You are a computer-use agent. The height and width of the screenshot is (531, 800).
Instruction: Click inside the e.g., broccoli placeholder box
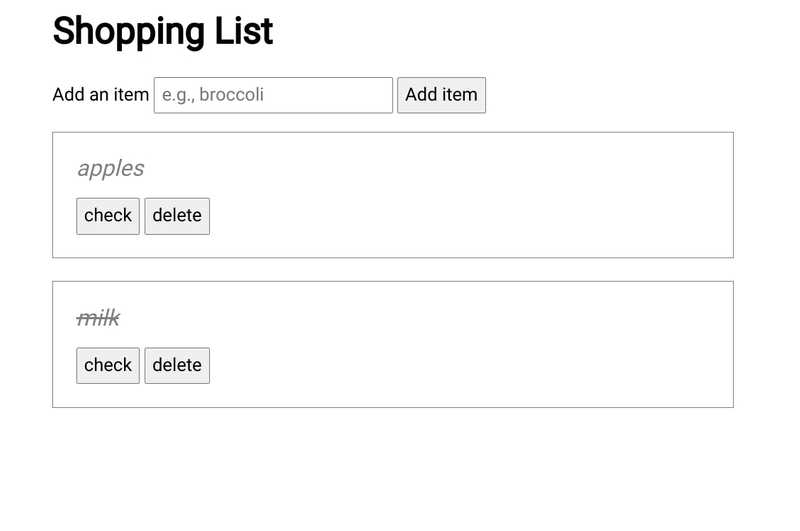click(x=273, y=95)
